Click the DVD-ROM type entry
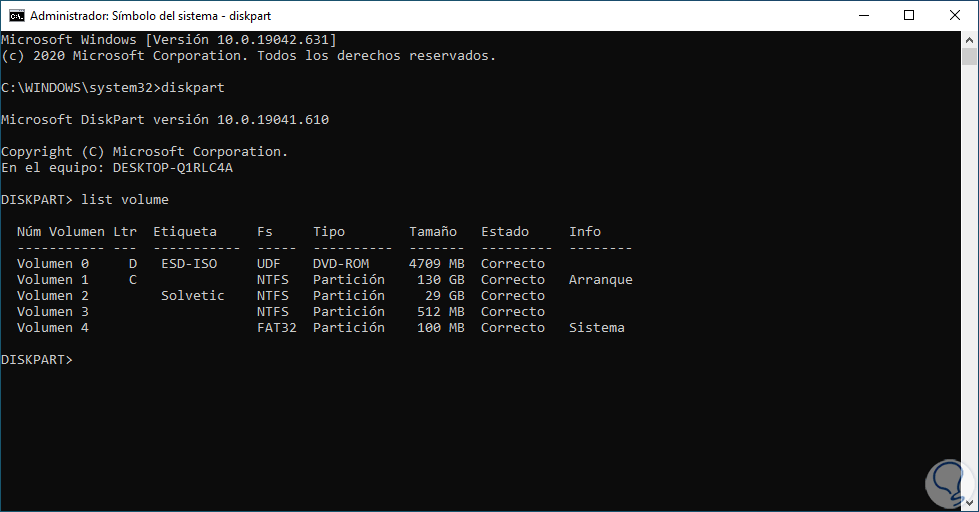 click(x=341, y=263)
